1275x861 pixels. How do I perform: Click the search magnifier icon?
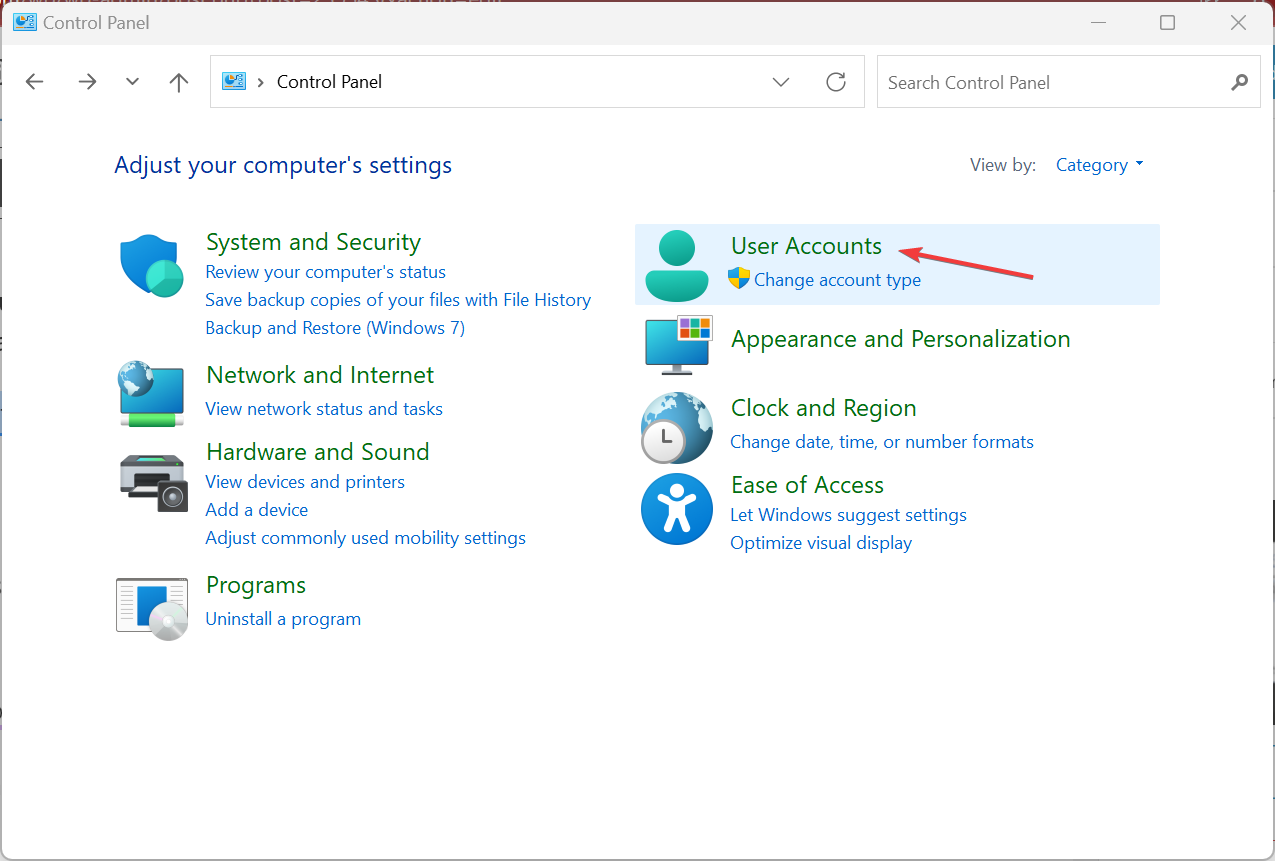(x=1239, y=82)
